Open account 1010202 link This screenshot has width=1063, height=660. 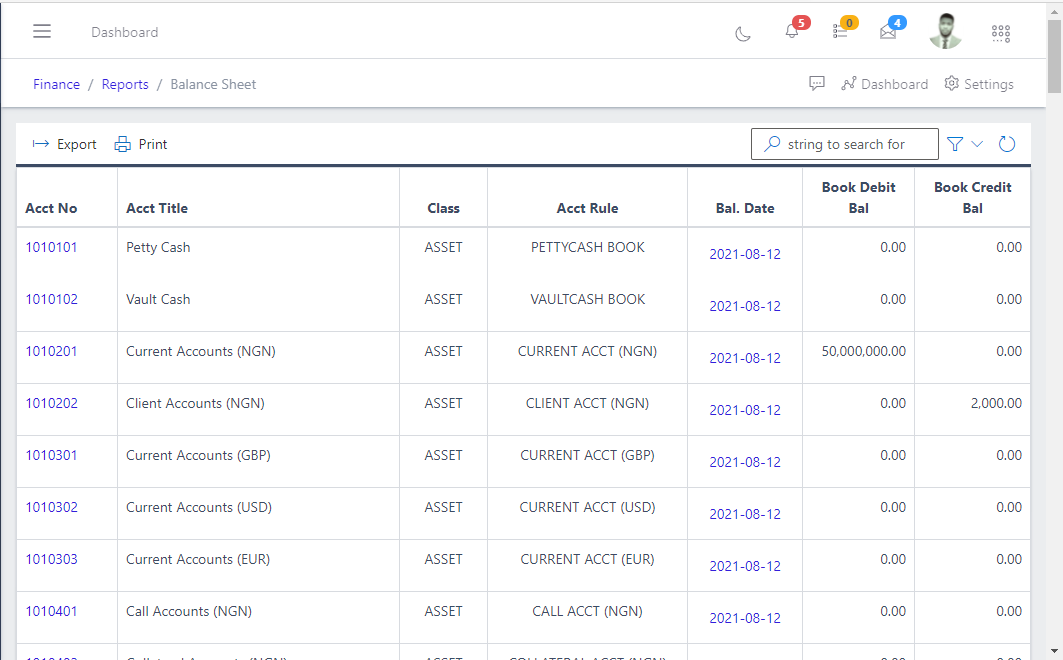(52, 403)
